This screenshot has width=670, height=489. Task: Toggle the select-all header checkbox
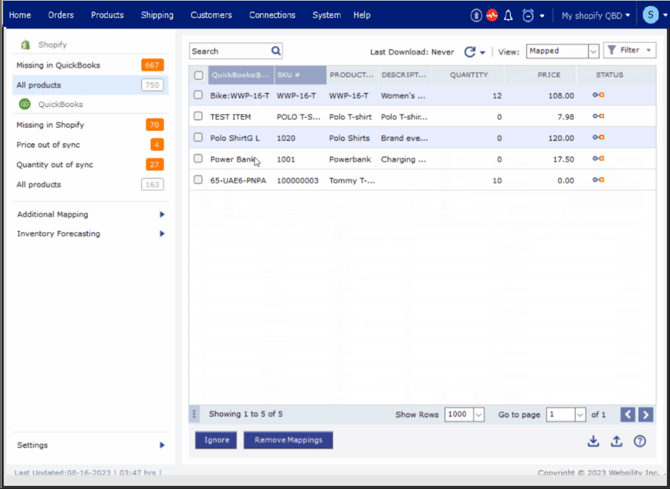(x=199, y=75)
